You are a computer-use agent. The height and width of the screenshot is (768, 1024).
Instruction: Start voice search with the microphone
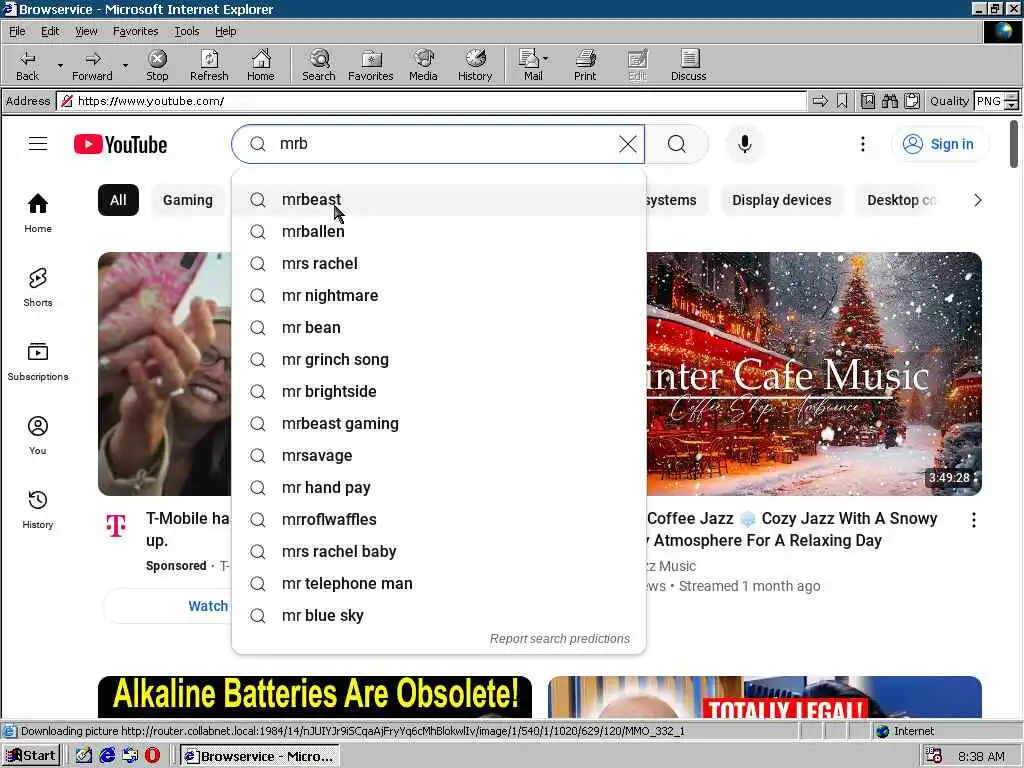[744, 144]
